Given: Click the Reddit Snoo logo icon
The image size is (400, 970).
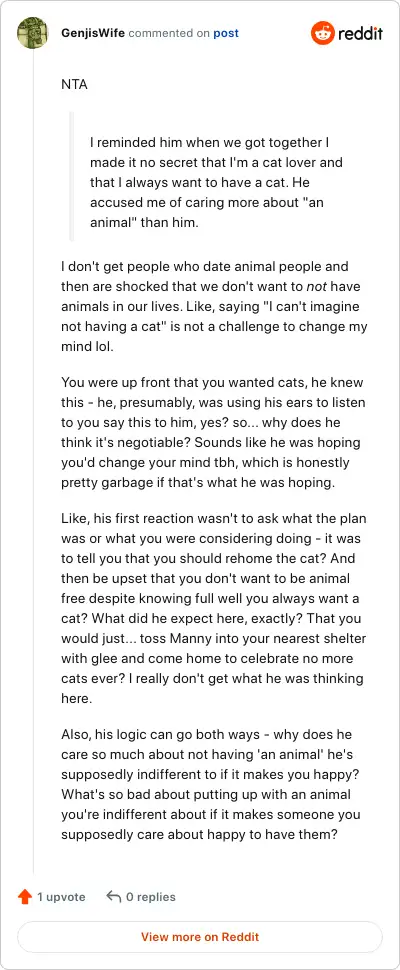Looking at the screenshot, I should click(x=321, y=33).
